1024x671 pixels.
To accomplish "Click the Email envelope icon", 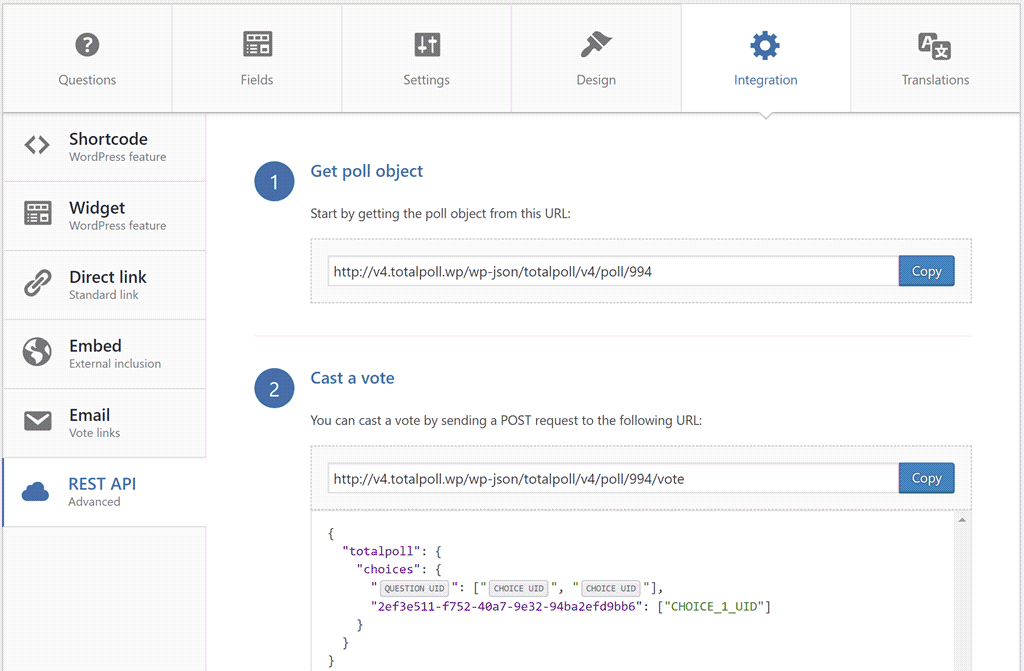I will point(37,421).
